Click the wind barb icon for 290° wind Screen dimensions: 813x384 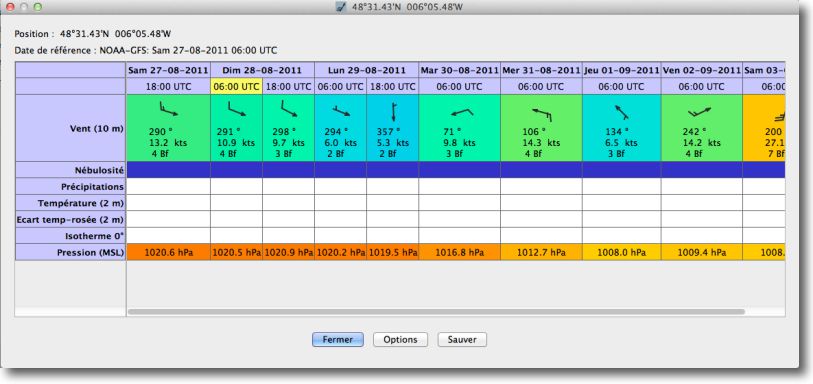point(168,109)
